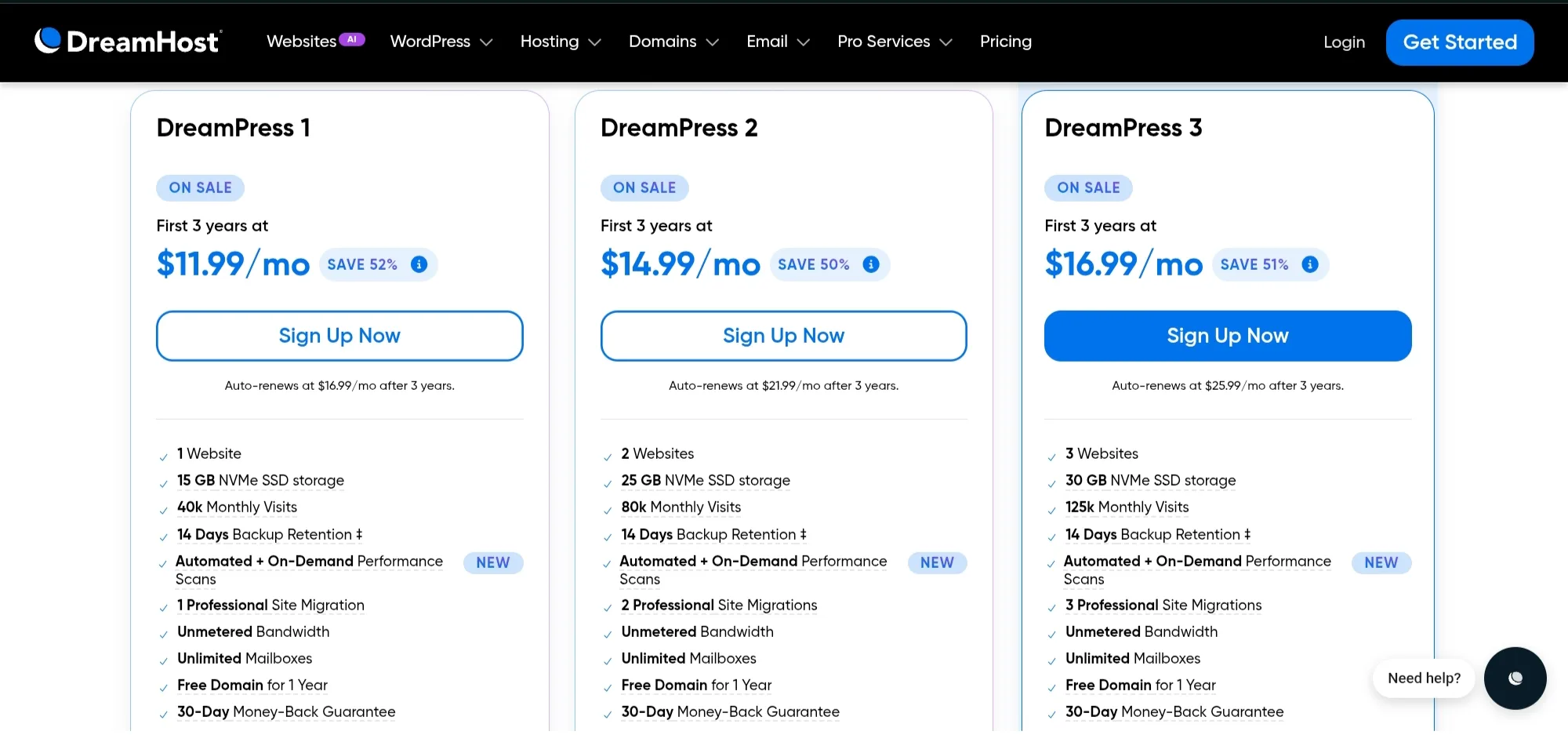Click '3 Websites' feature line

[1102, 453]
